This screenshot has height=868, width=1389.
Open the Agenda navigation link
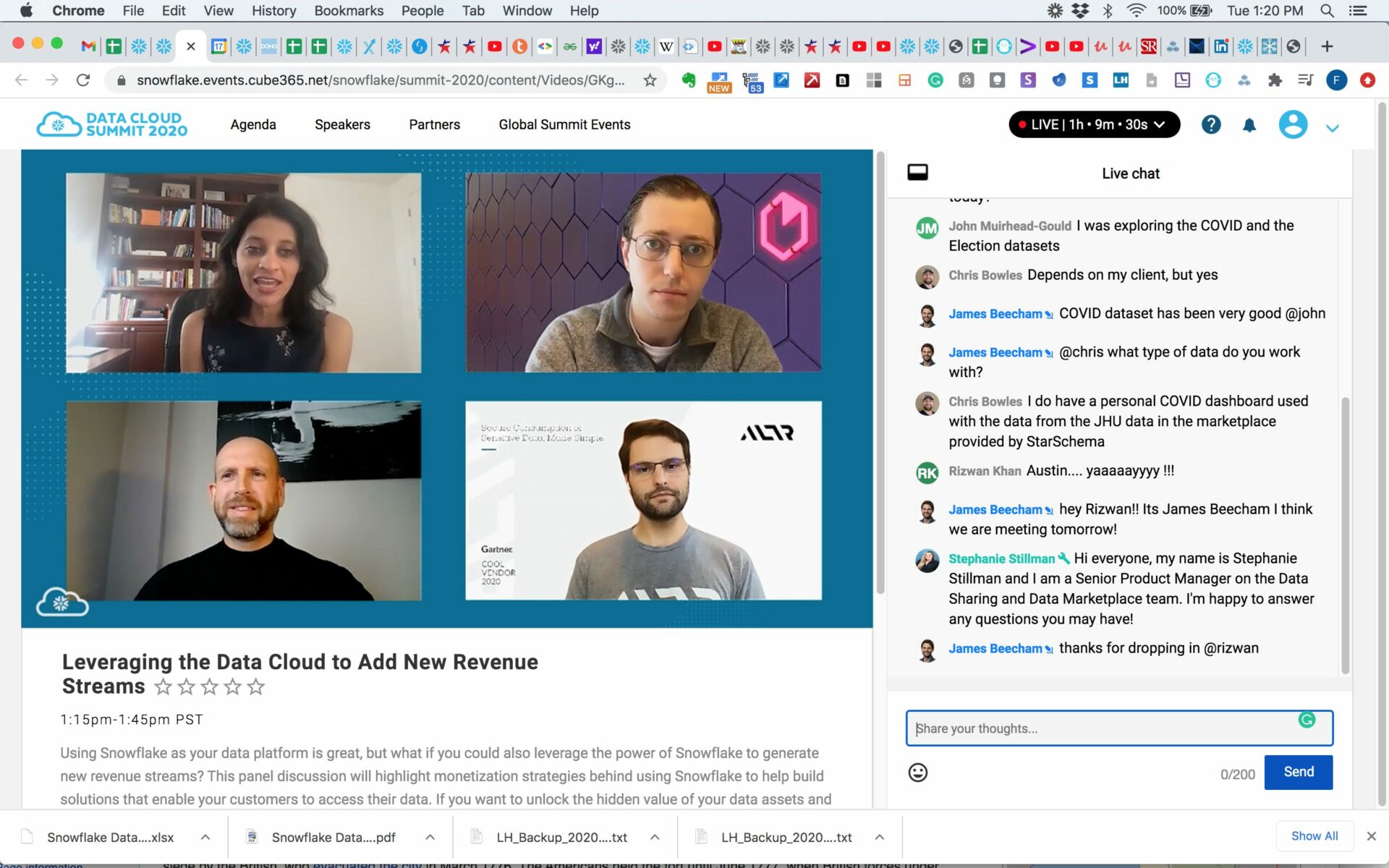(x=253, y=124)
